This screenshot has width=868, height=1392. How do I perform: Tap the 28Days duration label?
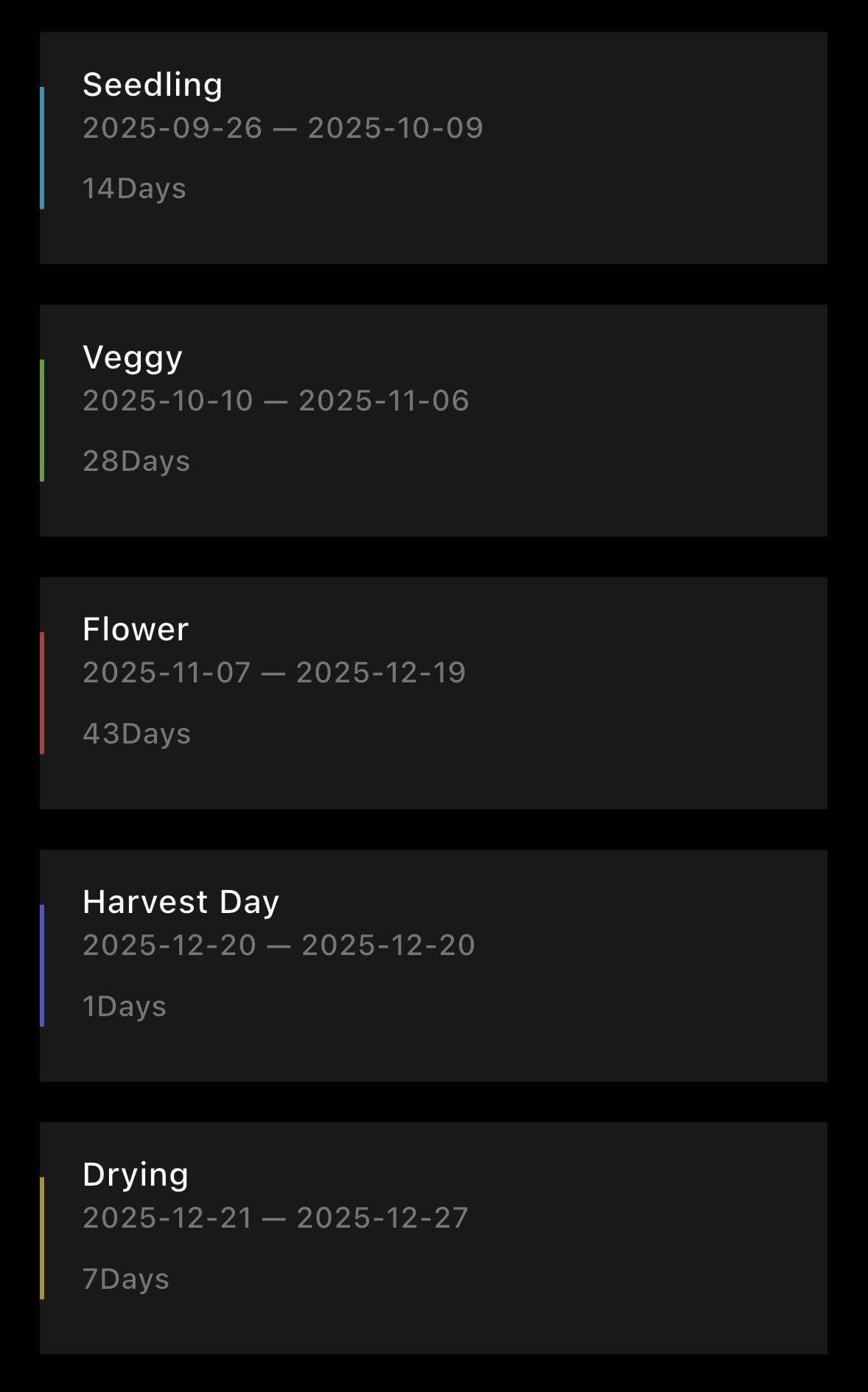click(x=136, y=461)
